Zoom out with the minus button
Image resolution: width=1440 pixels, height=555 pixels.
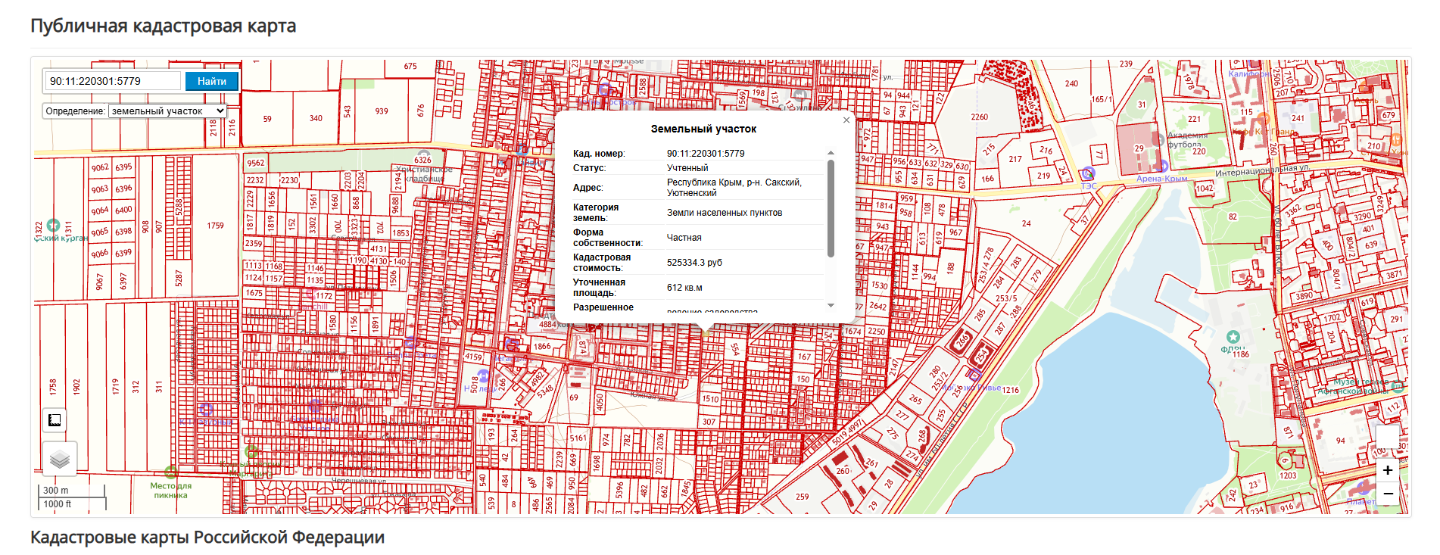coord(1387,494)
